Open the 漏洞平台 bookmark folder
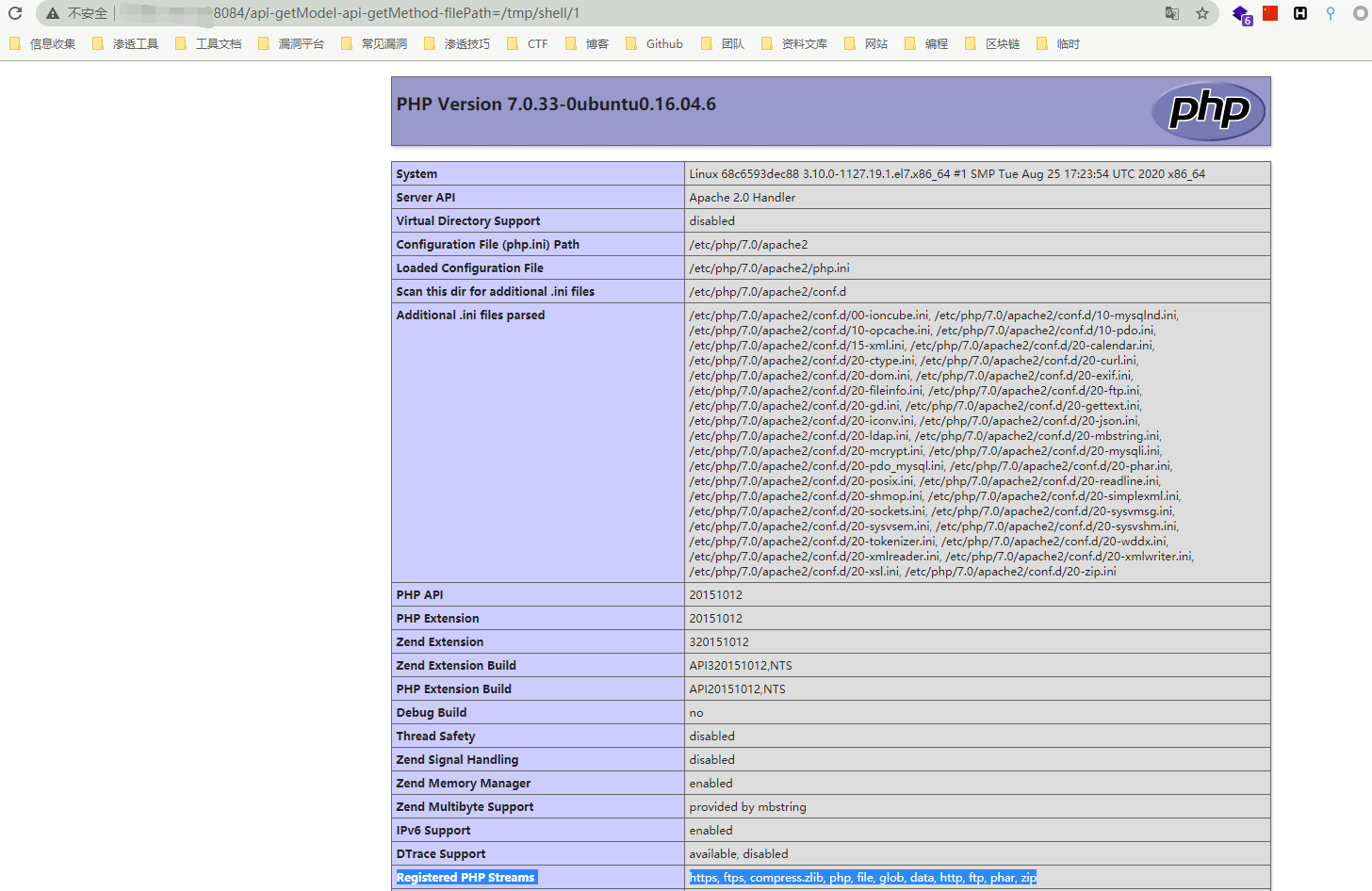This screenshot has height=891, width=1372. tap(291, 43)
